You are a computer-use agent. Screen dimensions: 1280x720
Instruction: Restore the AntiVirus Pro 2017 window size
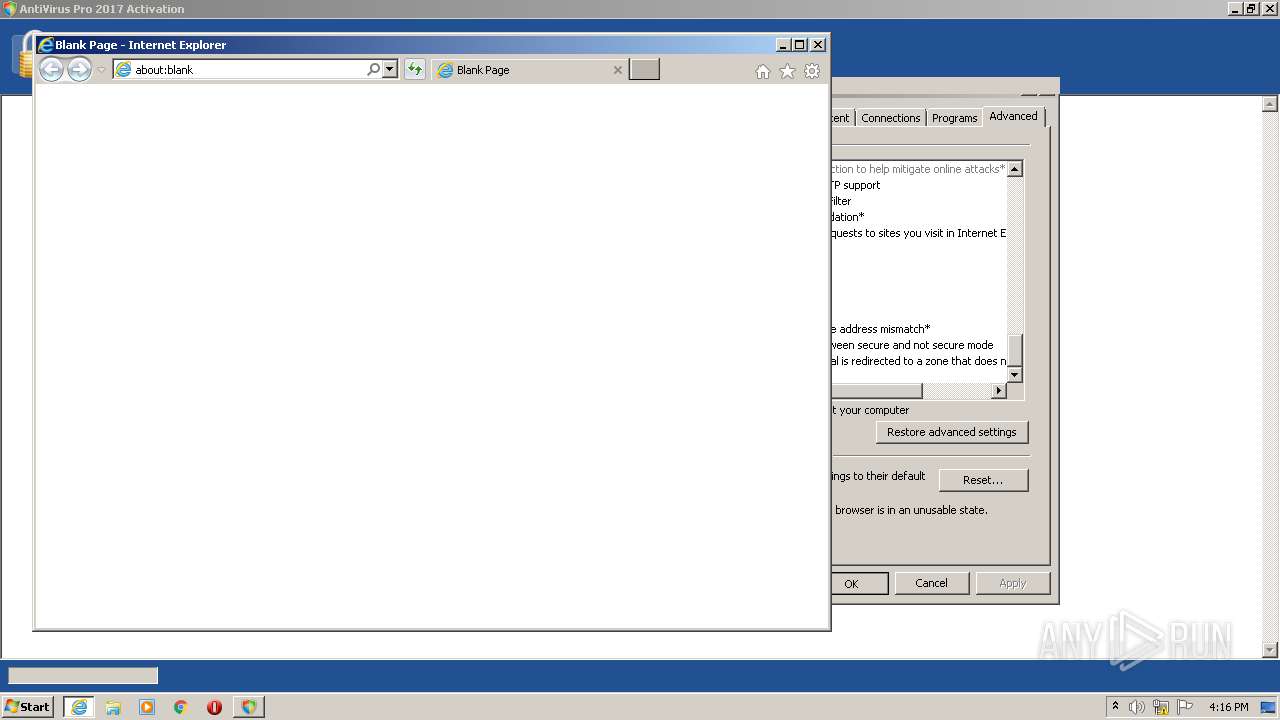1252,9
